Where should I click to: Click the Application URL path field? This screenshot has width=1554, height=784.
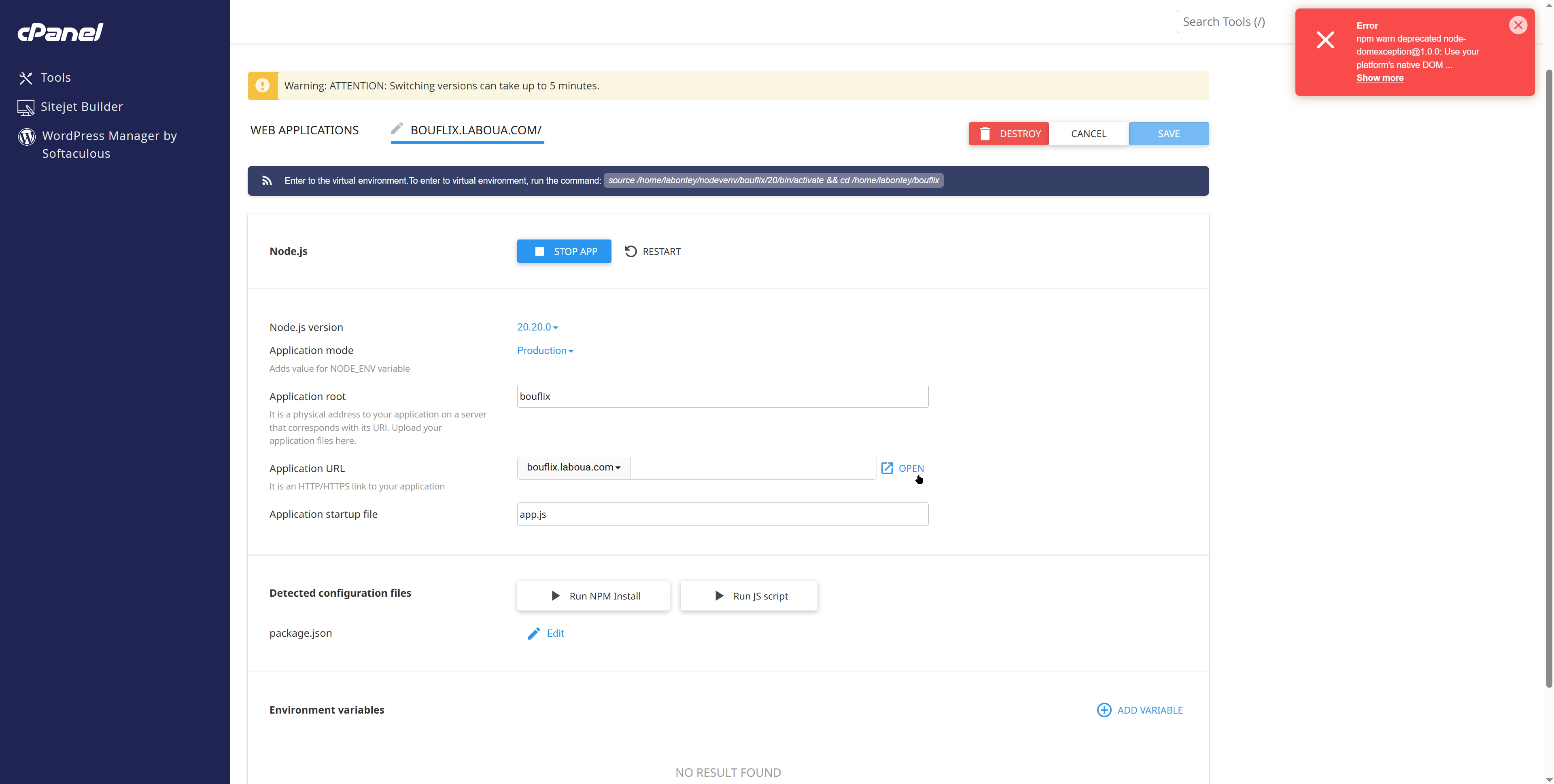click(753, 468)
